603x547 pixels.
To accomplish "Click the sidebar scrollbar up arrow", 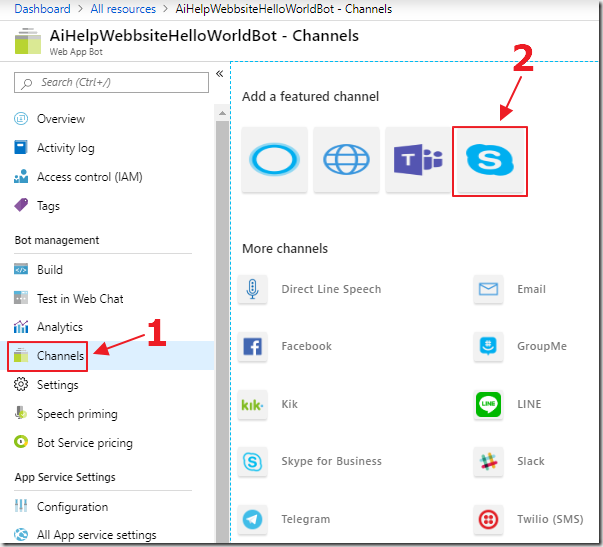I will tap(222, 113).
